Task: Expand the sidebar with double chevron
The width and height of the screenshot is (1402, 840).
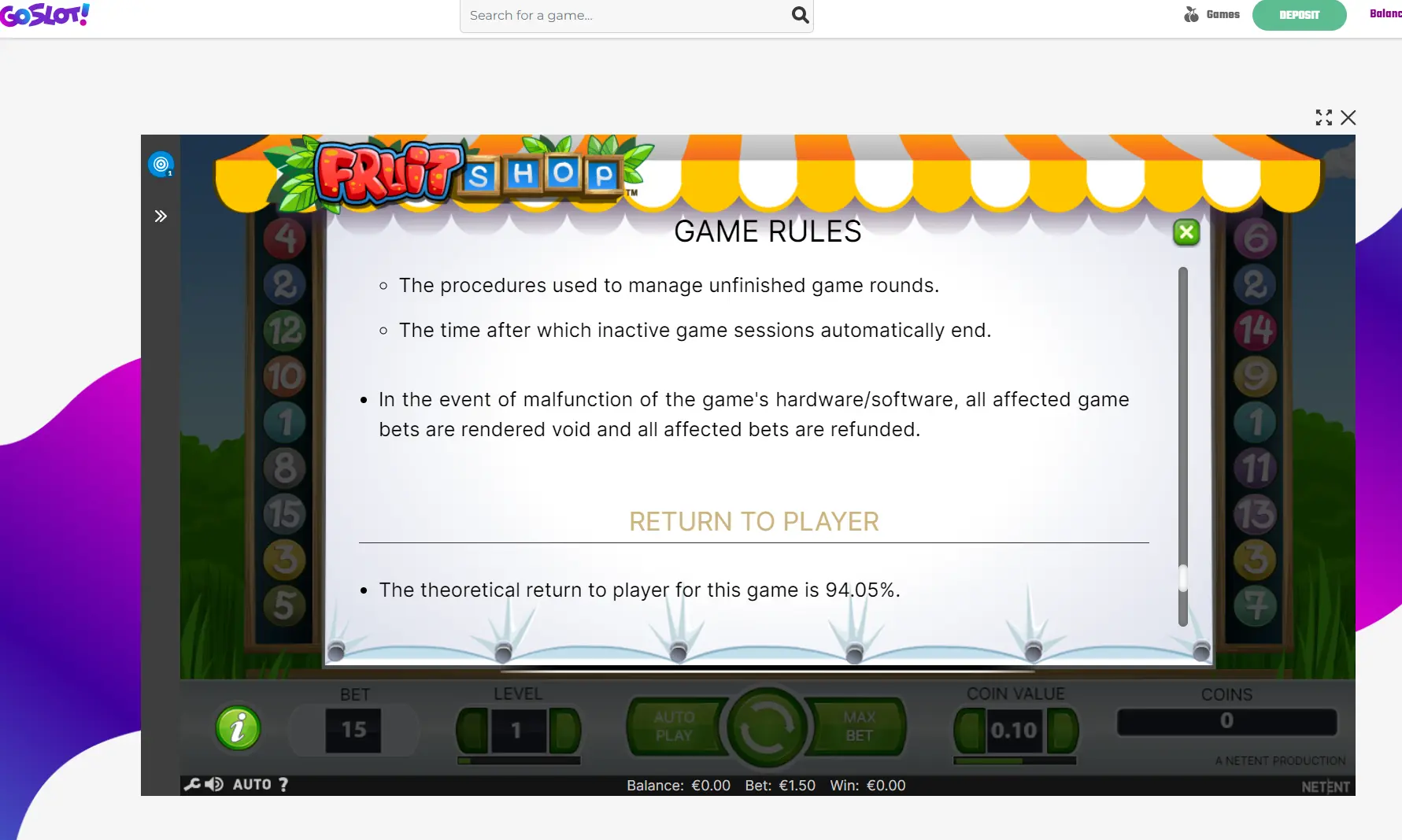Action: 161,216
